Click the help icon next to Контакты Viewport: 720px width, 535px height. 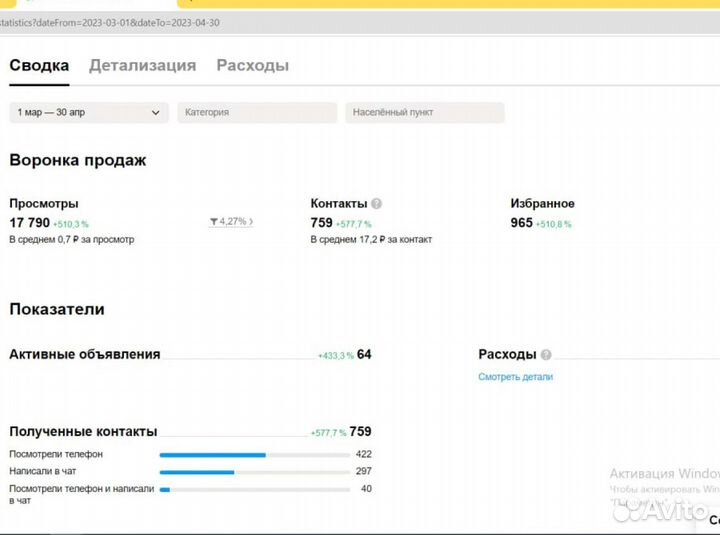pyautogui.click(x=377, y=203)
